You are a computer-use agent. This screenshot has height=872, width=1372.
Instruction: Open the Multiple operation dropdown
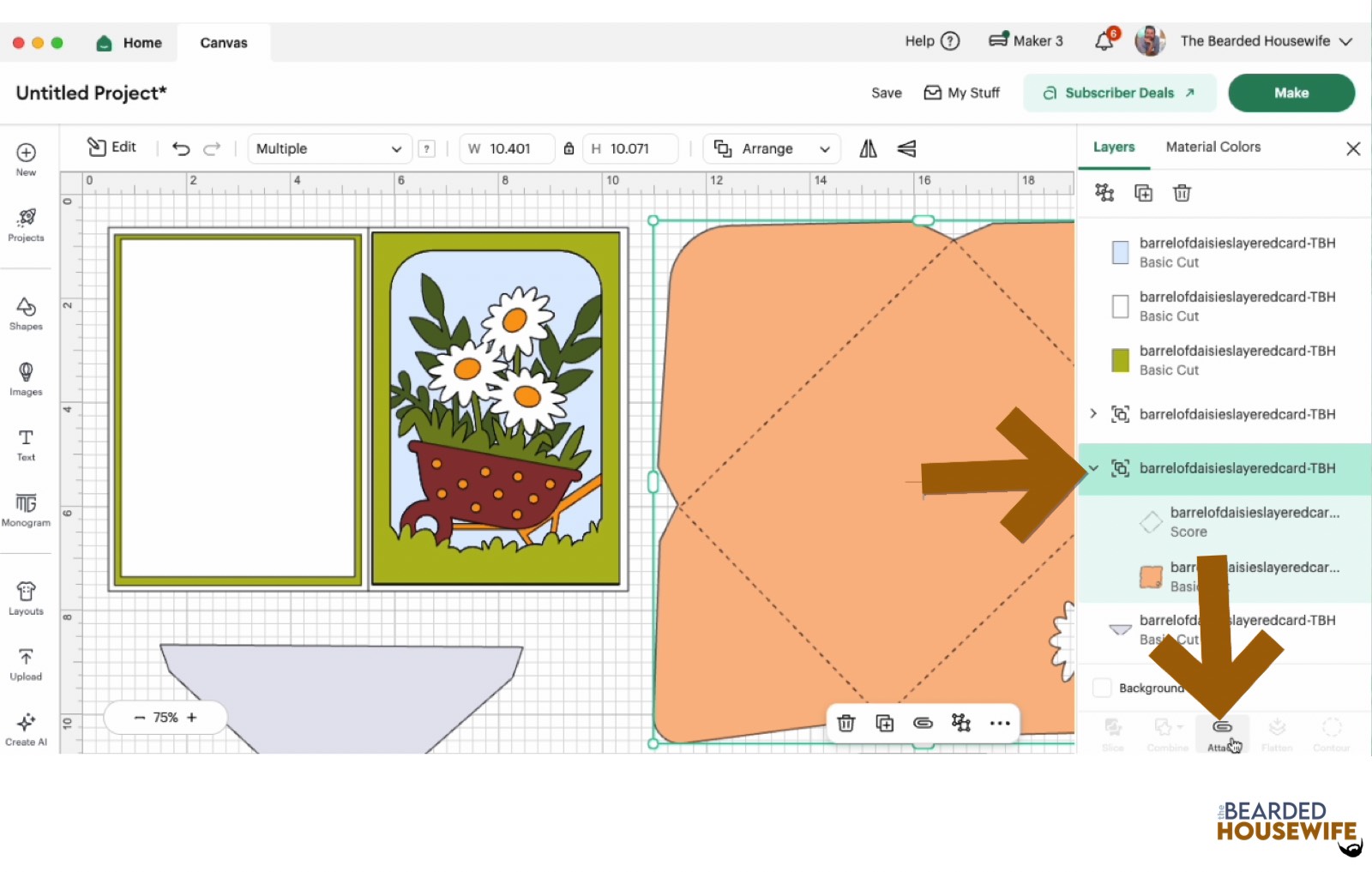tap(329, 148)
